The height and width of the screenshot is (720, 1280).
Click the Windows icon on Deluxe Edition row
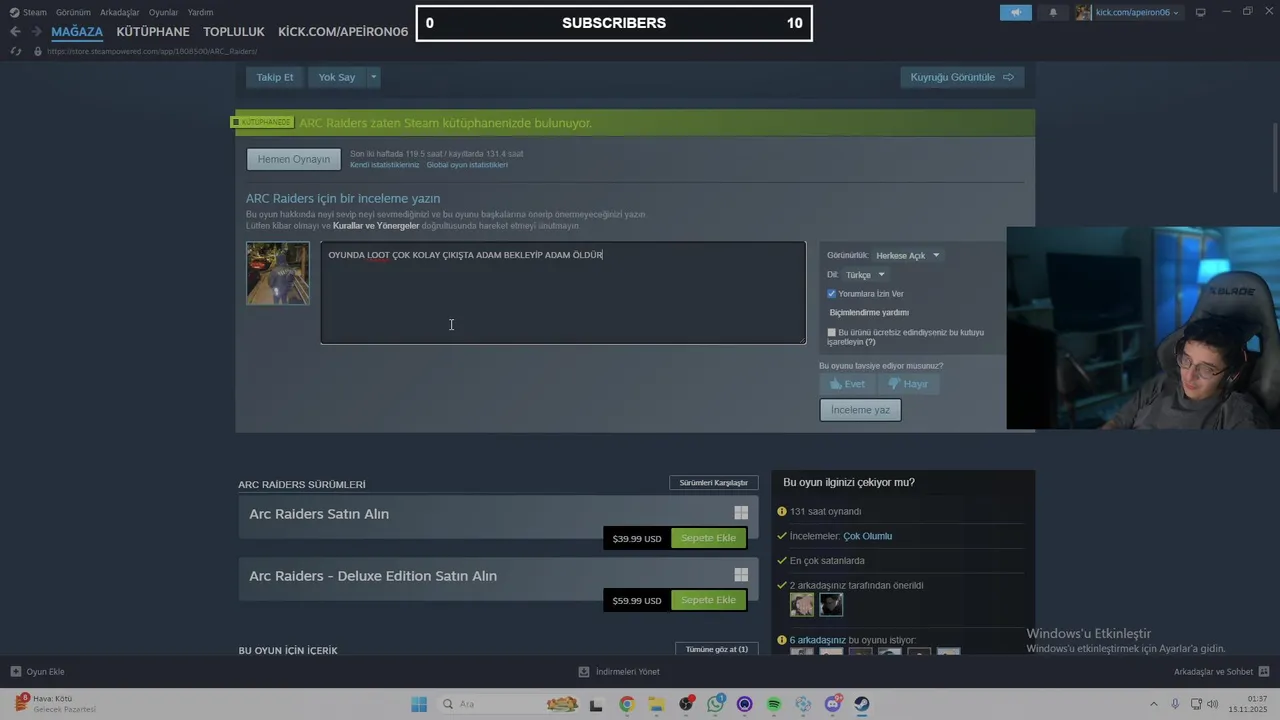point(741,575)
